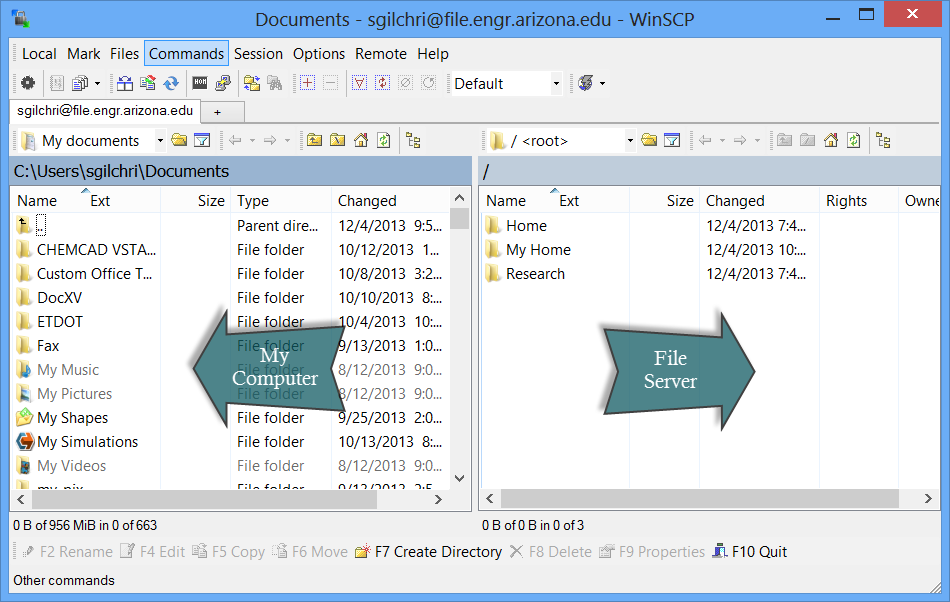Open the Help menu
The height and width of the screenshot is (602, 950).
point(433,54)
